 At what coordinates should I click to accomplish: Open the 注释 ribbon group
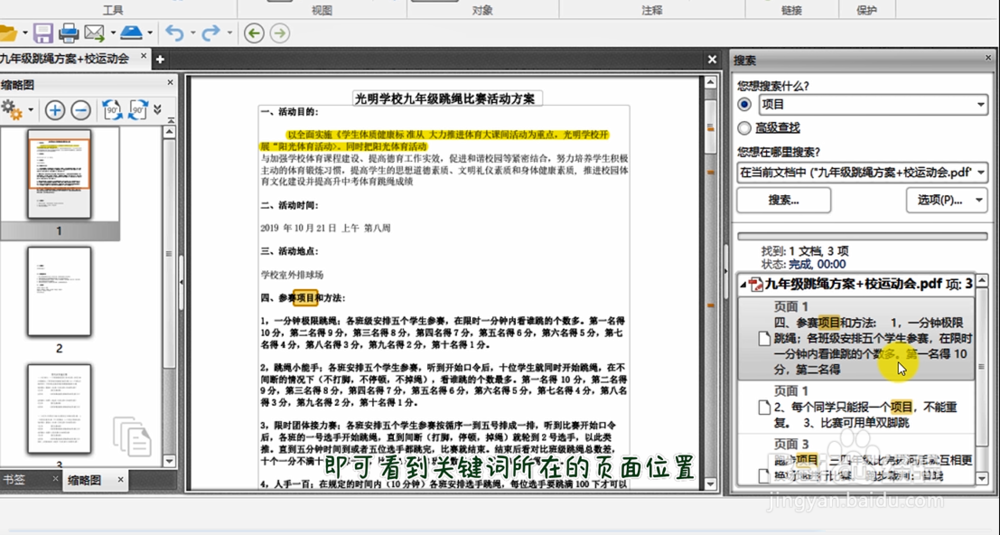point(652,10)
